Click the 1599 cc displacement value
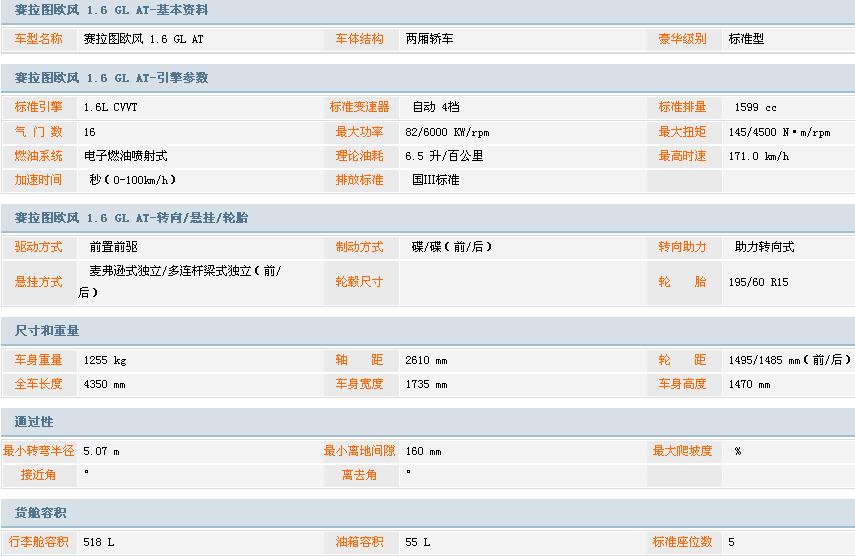 (755, 107)
